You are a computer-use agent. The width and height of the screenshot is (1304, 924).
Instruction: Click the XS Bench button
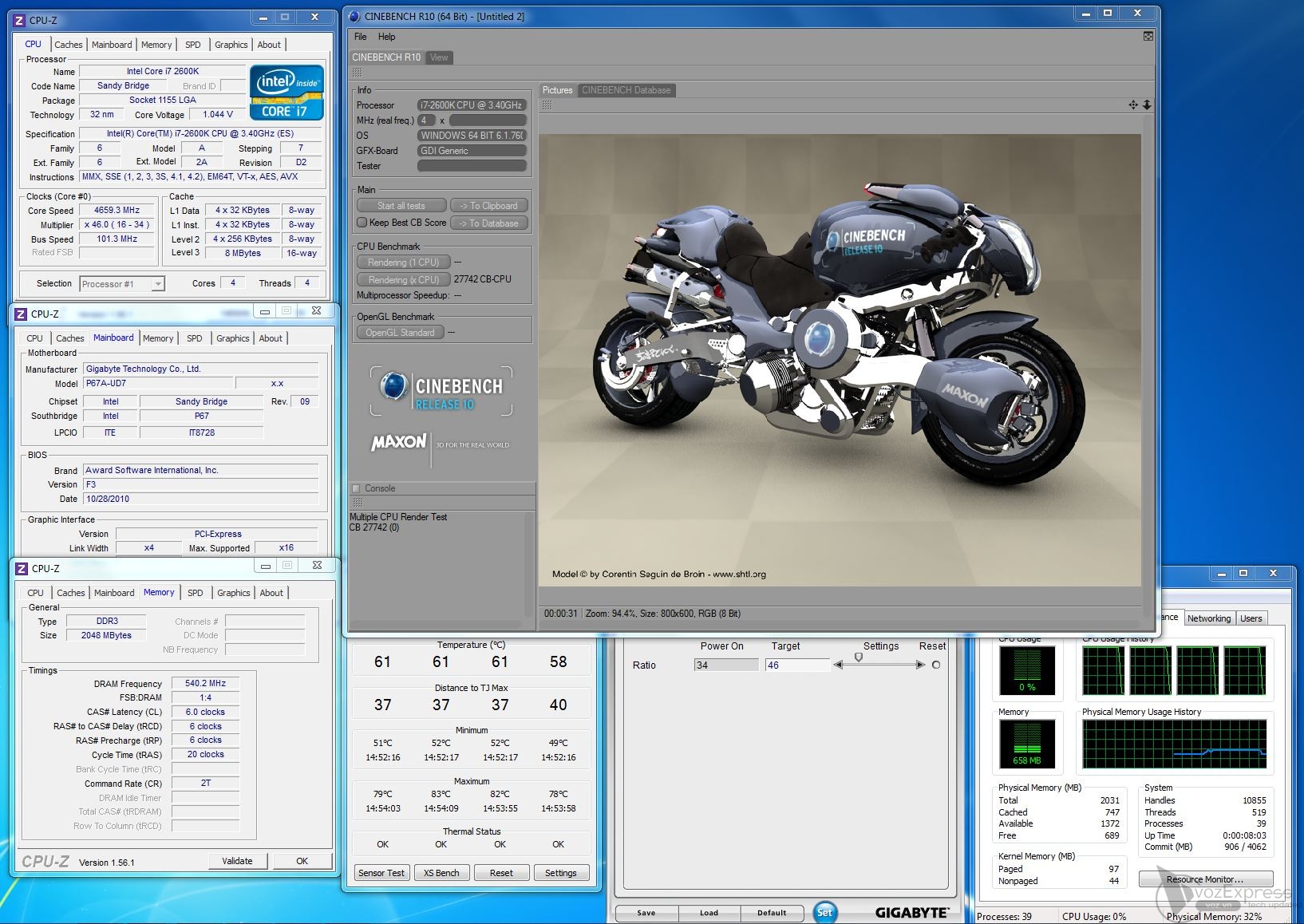[x=441, y=873]
